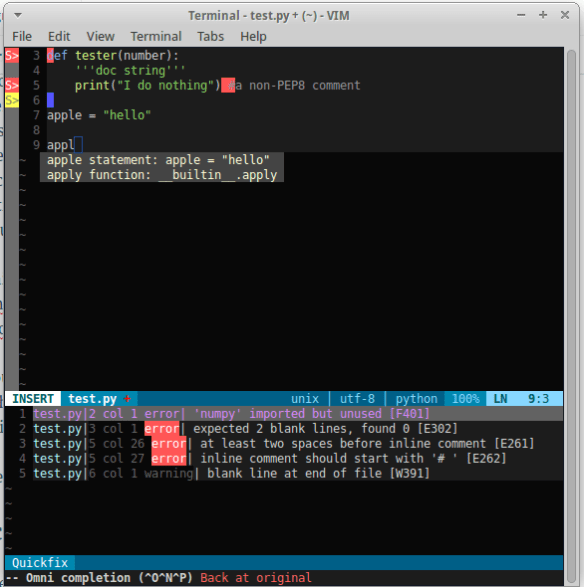Click the apple = "hello" line
Image resolution: width=584 pixels, height=587 pixels.
tap(99, 115)
